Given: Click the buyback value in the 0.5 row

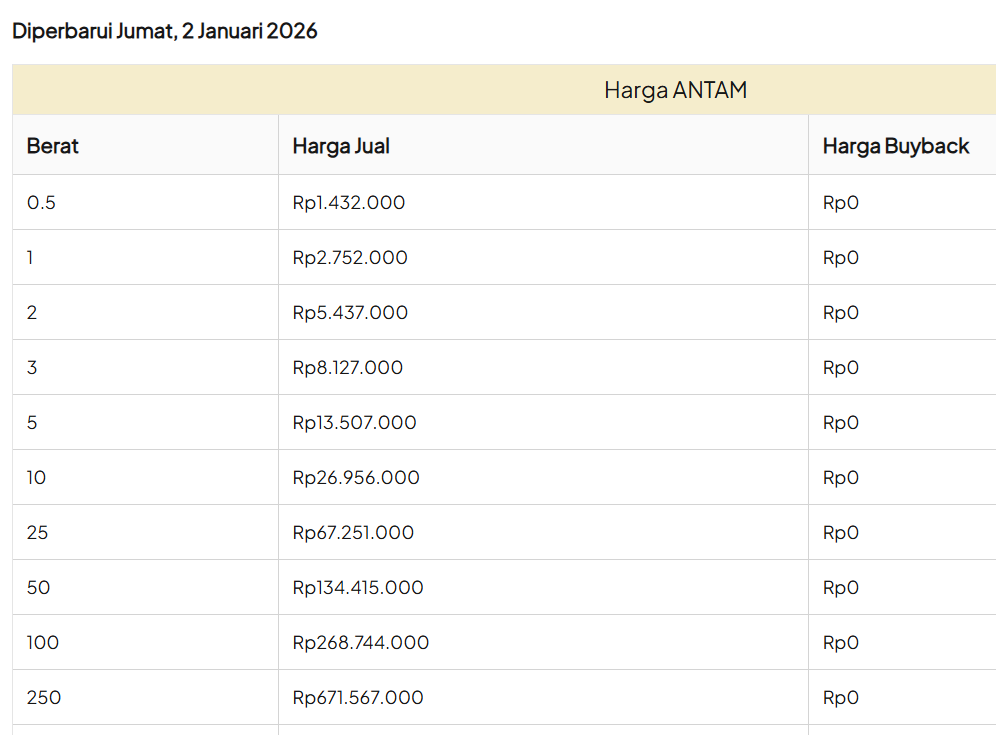Looking at the screenshot, I should tap(841, 203).
